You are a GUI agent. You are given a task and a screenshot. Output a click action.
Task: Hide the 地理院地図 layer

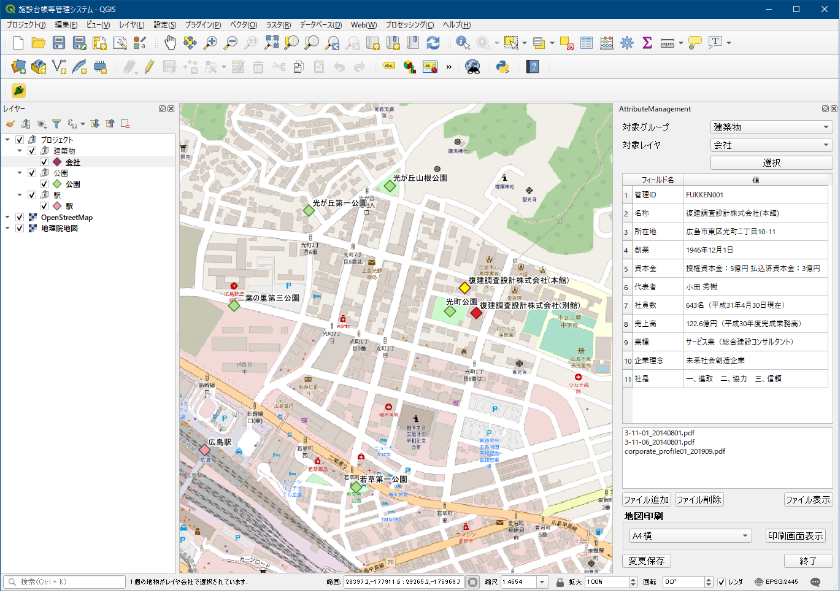pyautogui.click(x=20, y=228)
